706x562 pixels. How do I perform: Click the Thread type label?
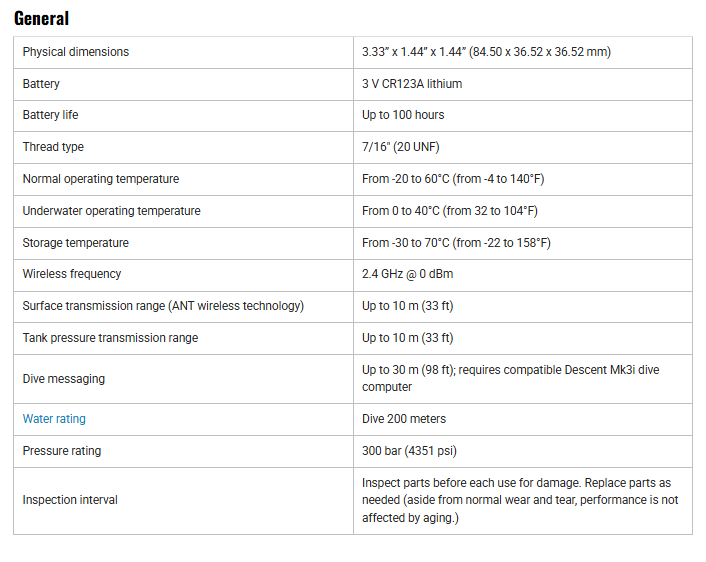tap(53, 147)
